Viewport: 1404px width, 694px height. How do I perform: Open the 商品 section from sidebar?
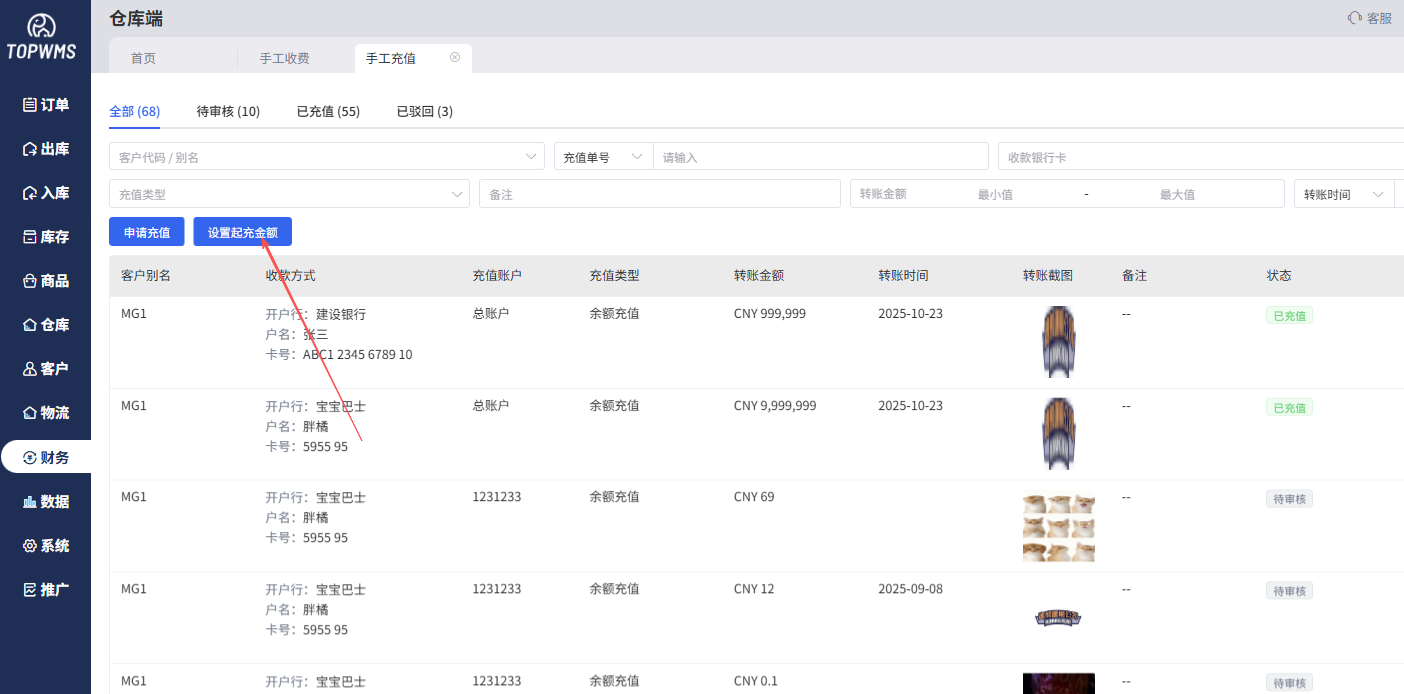45,280
